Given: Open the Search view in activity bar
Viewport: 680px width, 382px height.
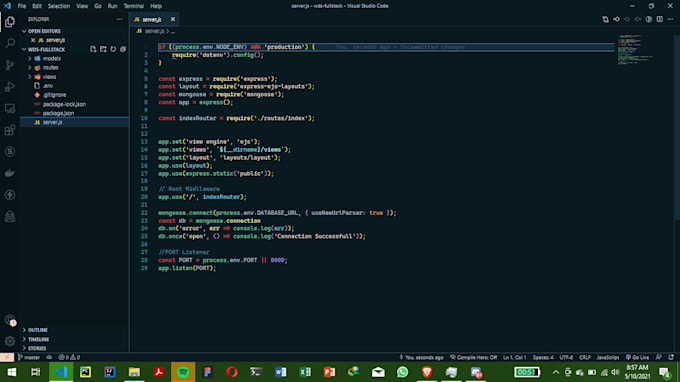Looking at the screenshot, I should pos(10,43).
